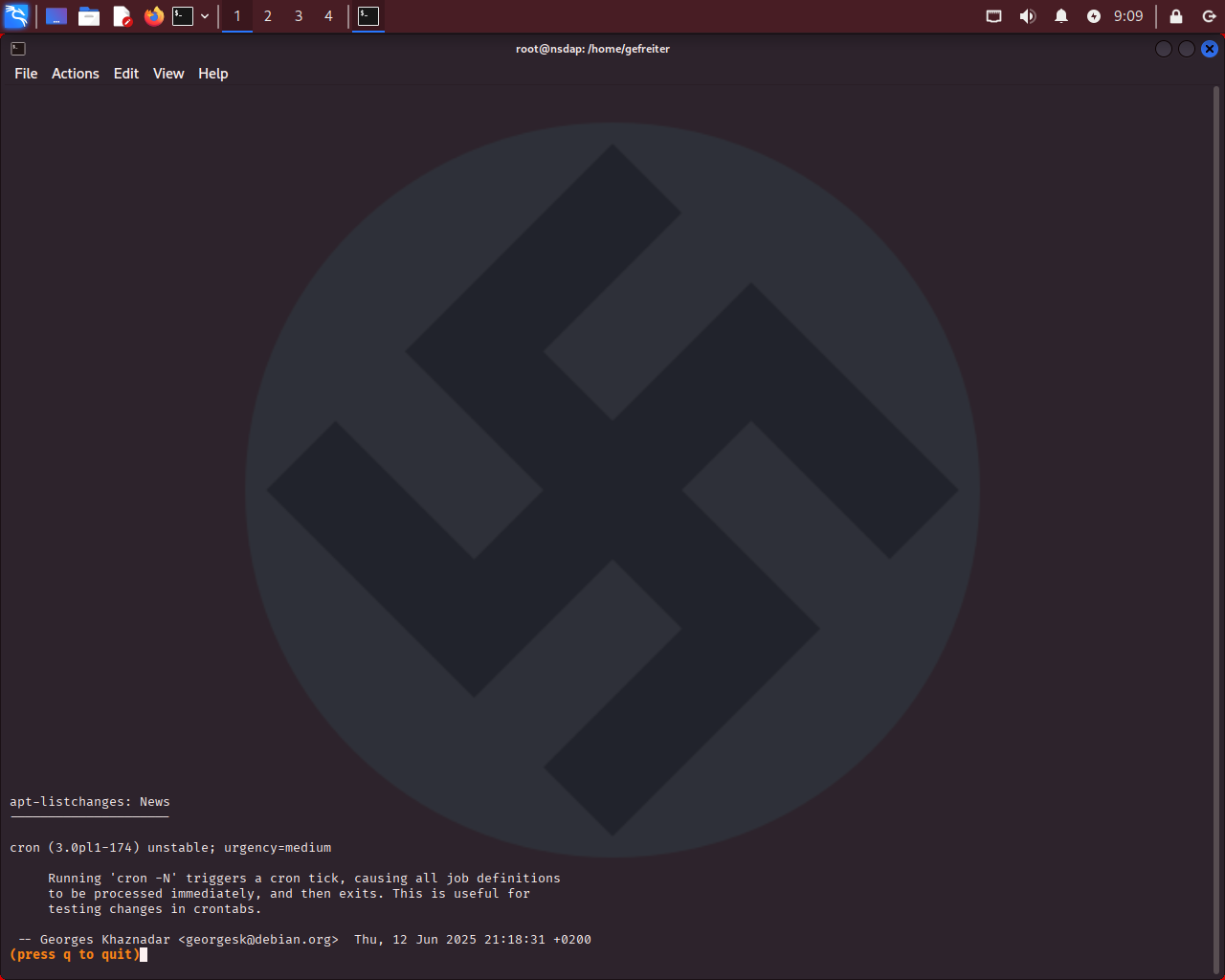The width and height of the screenshot is (1225, 980).
Task: Click the 'to be processed immediately' line
Action: [x=289, y=894]
